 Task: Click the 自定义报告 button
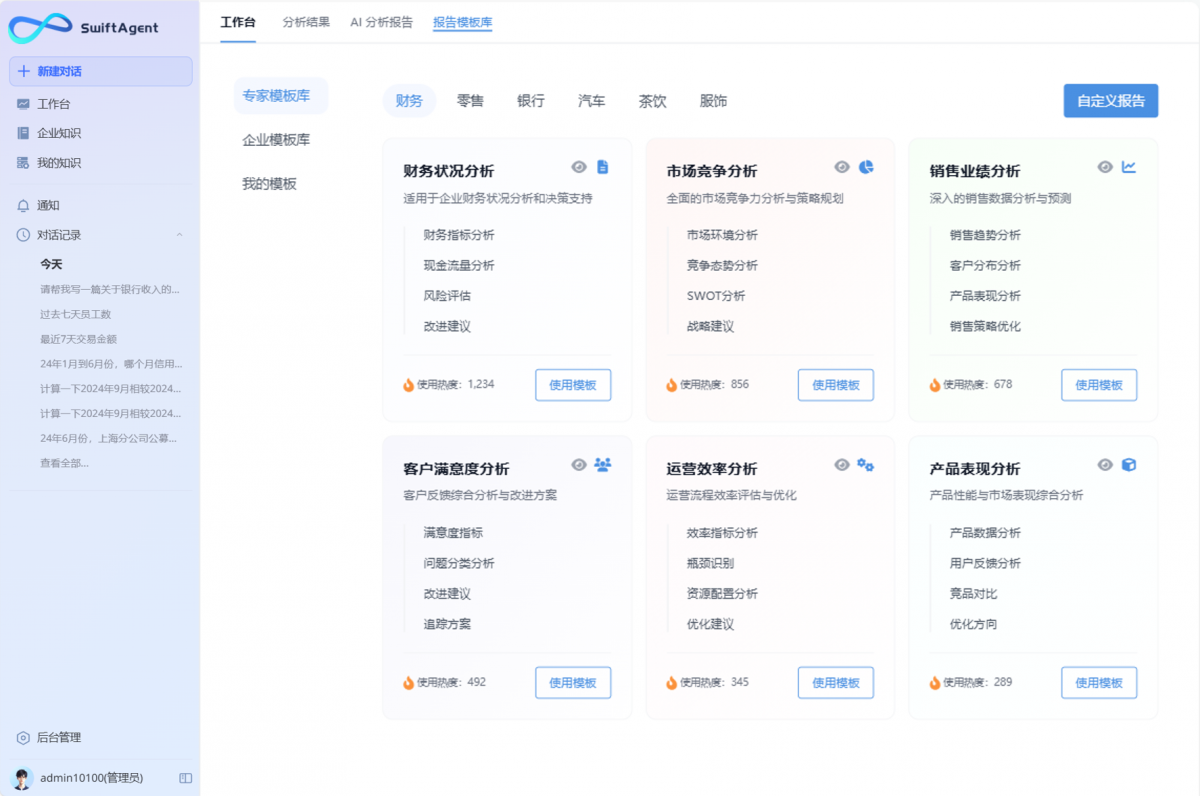click(x=1110, y=100)
